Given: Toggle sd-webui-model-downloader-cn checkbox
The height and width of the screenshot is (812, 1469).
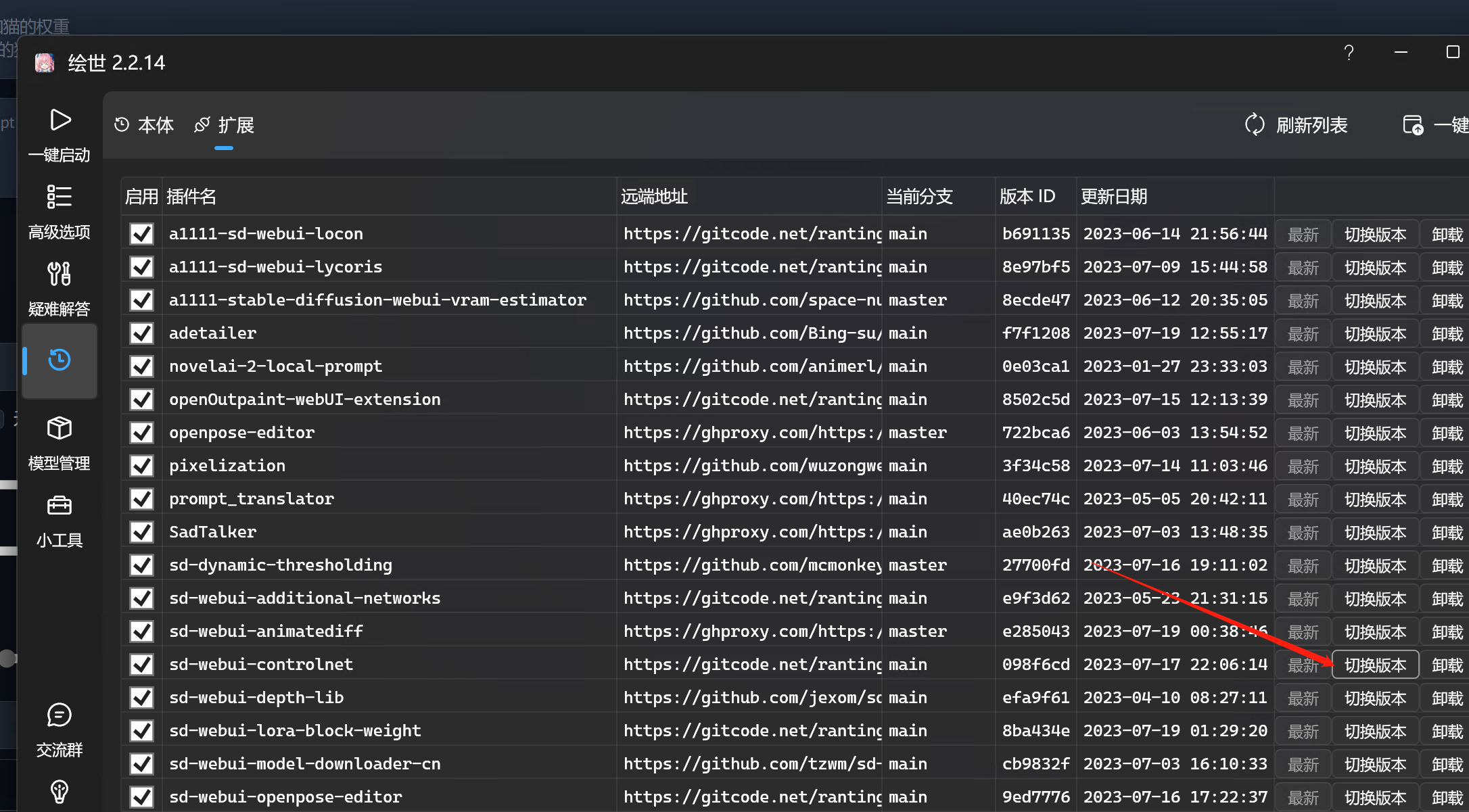Looking at the screenshot, I should pos(142,764).
